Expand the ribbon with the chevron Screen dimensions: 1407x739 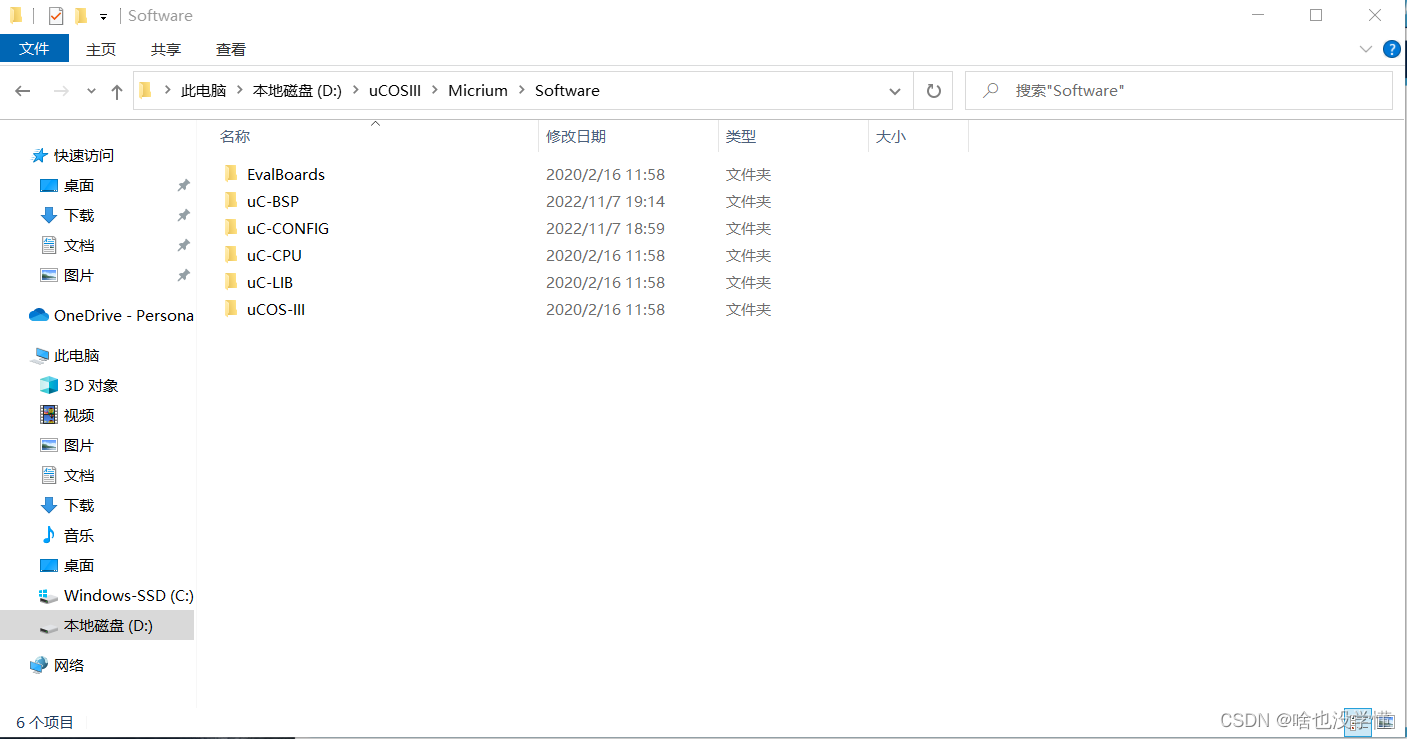click(1366, 49)
